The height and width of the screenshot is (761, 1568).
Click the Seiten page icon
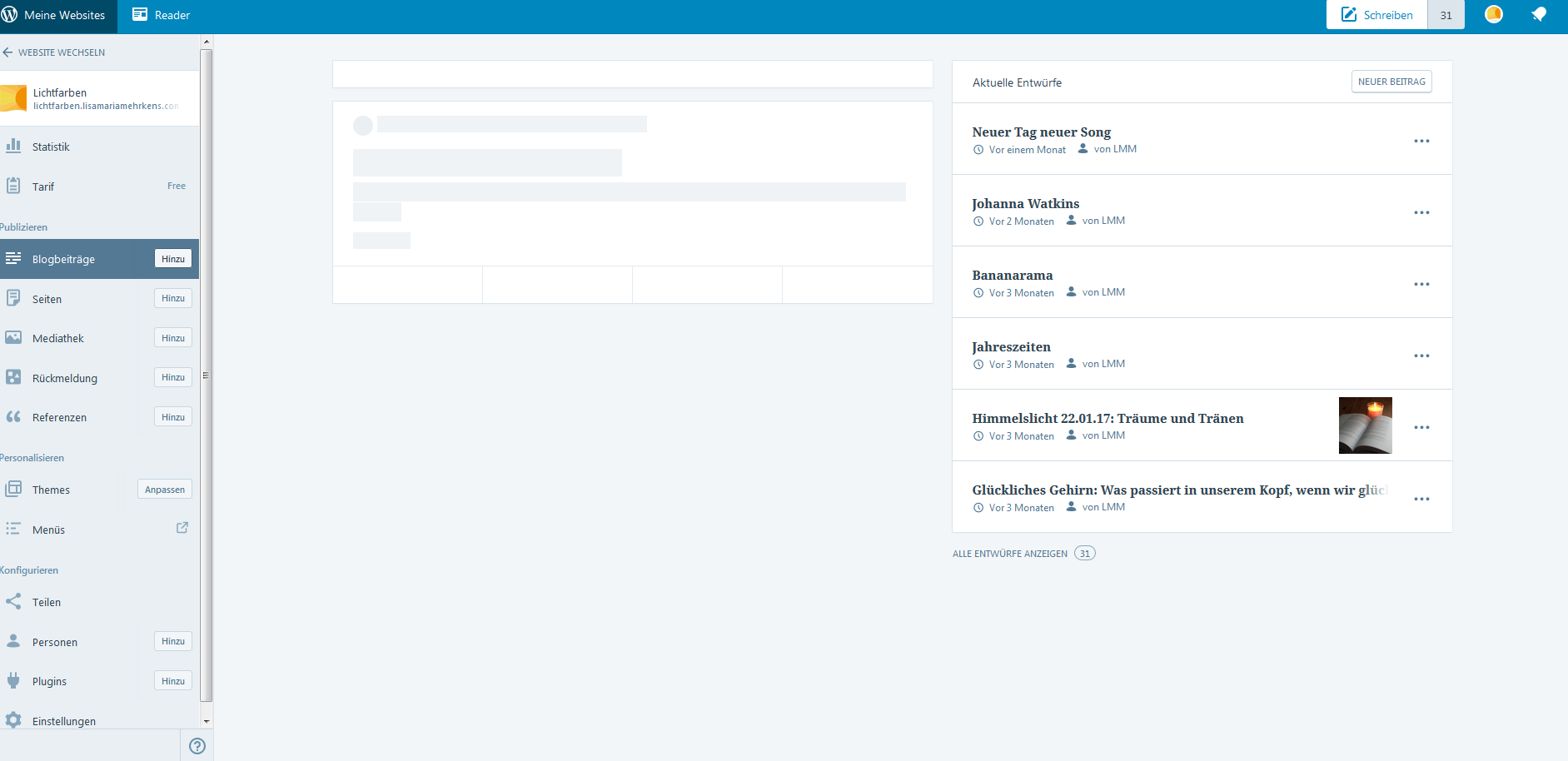coord(13,298)
